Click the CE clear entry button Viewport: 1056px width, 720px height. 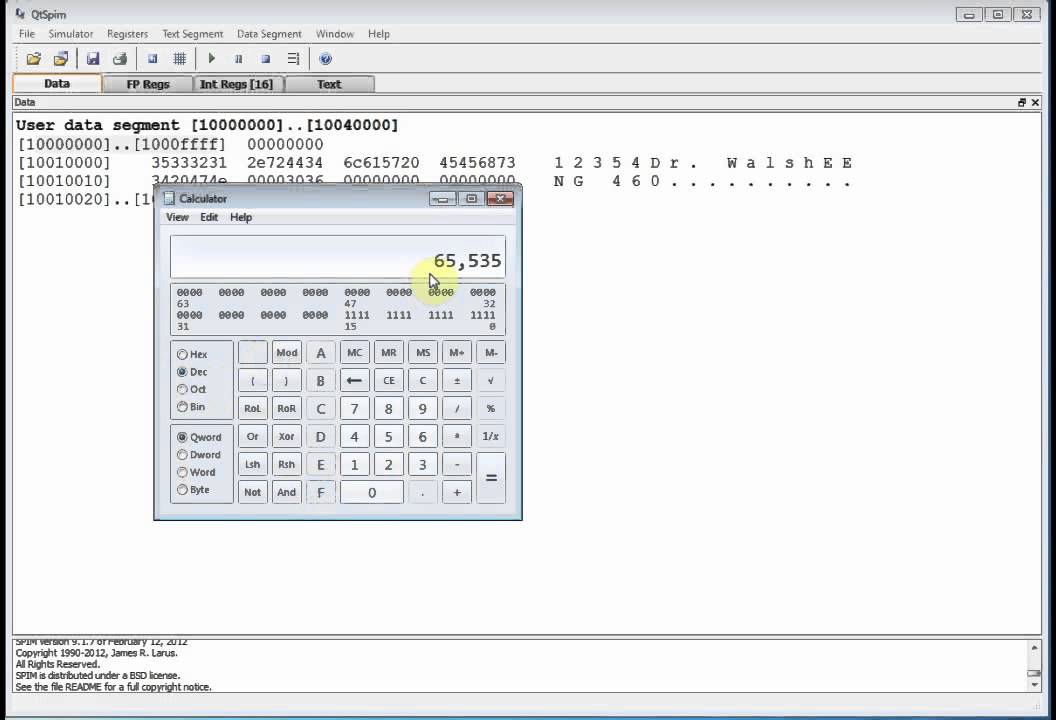389,381
